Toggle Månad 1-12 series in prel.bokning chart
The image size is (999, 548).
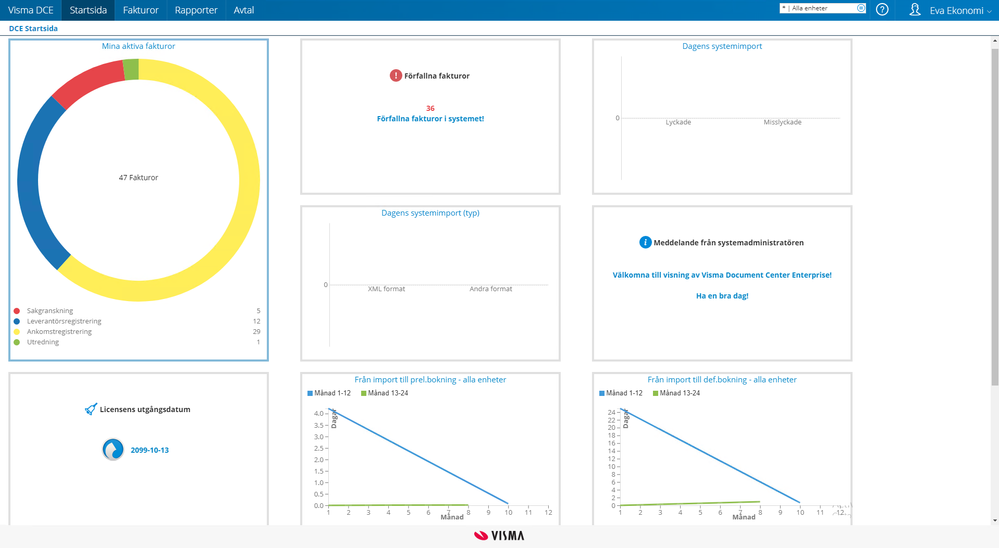tap(329, 393)
